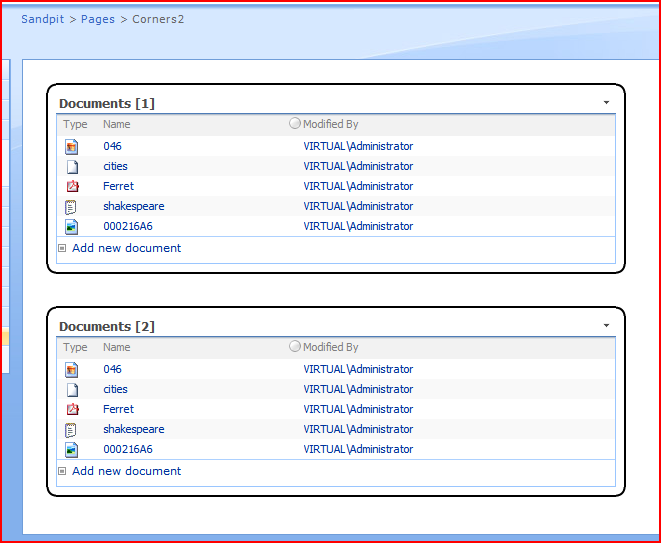Click Add new document in Documents [2]
This screenshot has height=543, width=661.
click(126, 471)
